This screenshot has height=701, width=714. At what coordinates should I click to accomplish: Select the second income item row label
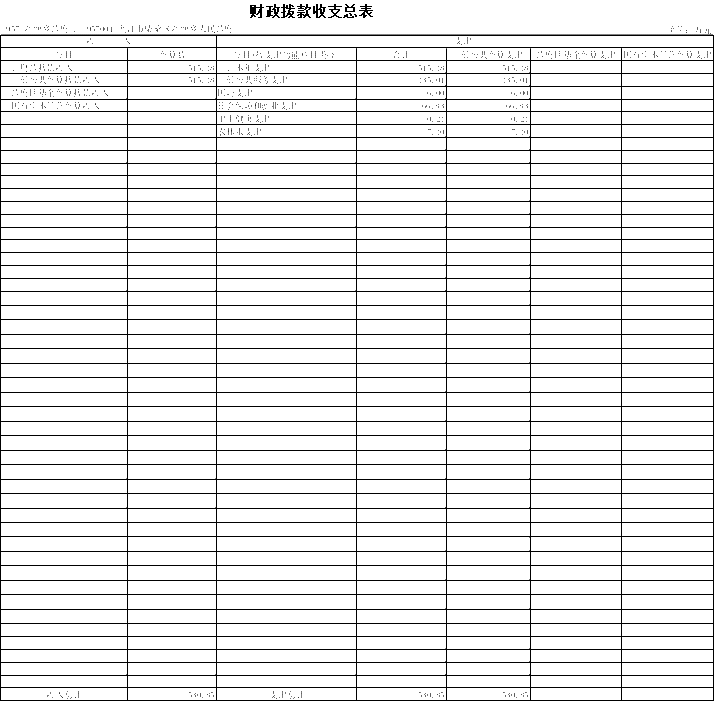tap(64, 80)
